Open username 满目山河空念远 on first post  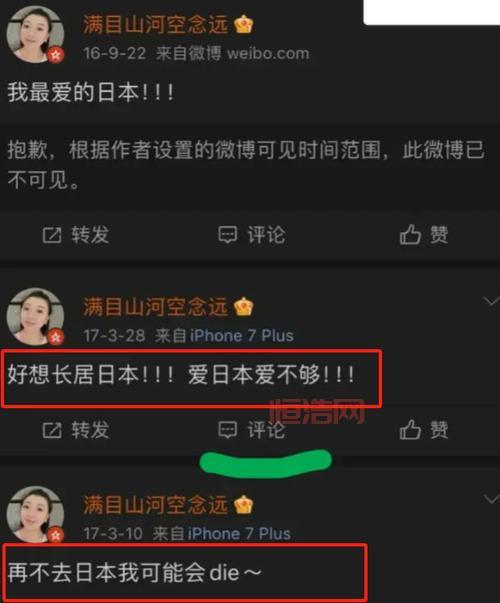155,25
